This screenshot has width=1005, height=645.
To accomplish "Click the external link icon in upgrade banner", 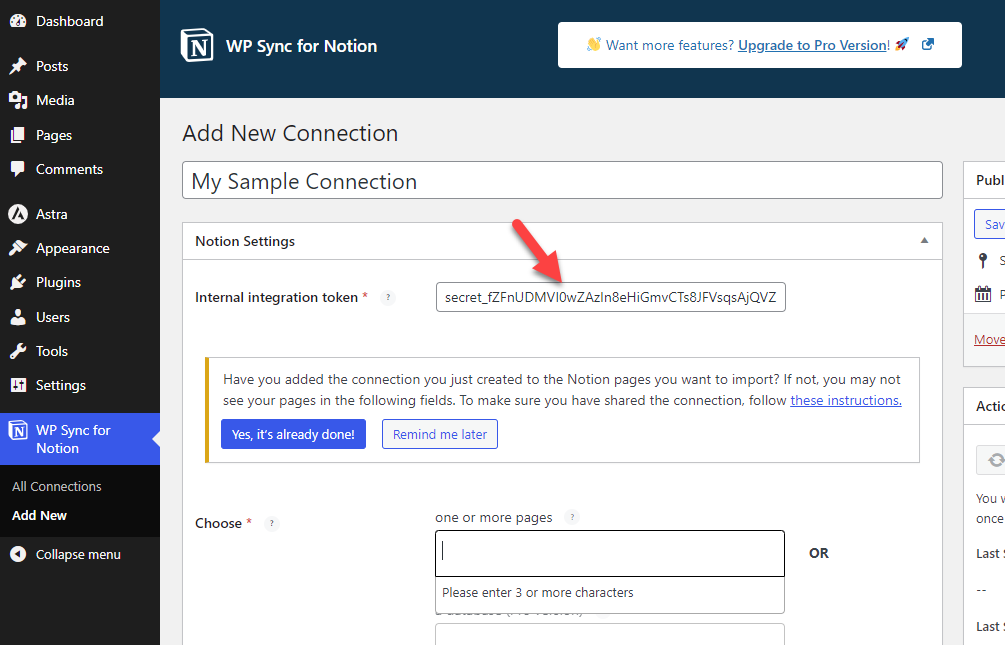I will tap(927, 44).
